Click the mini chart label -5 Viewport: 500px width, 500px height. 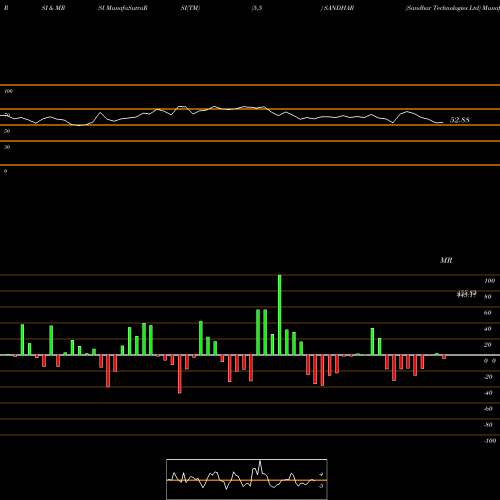(320, 486)
